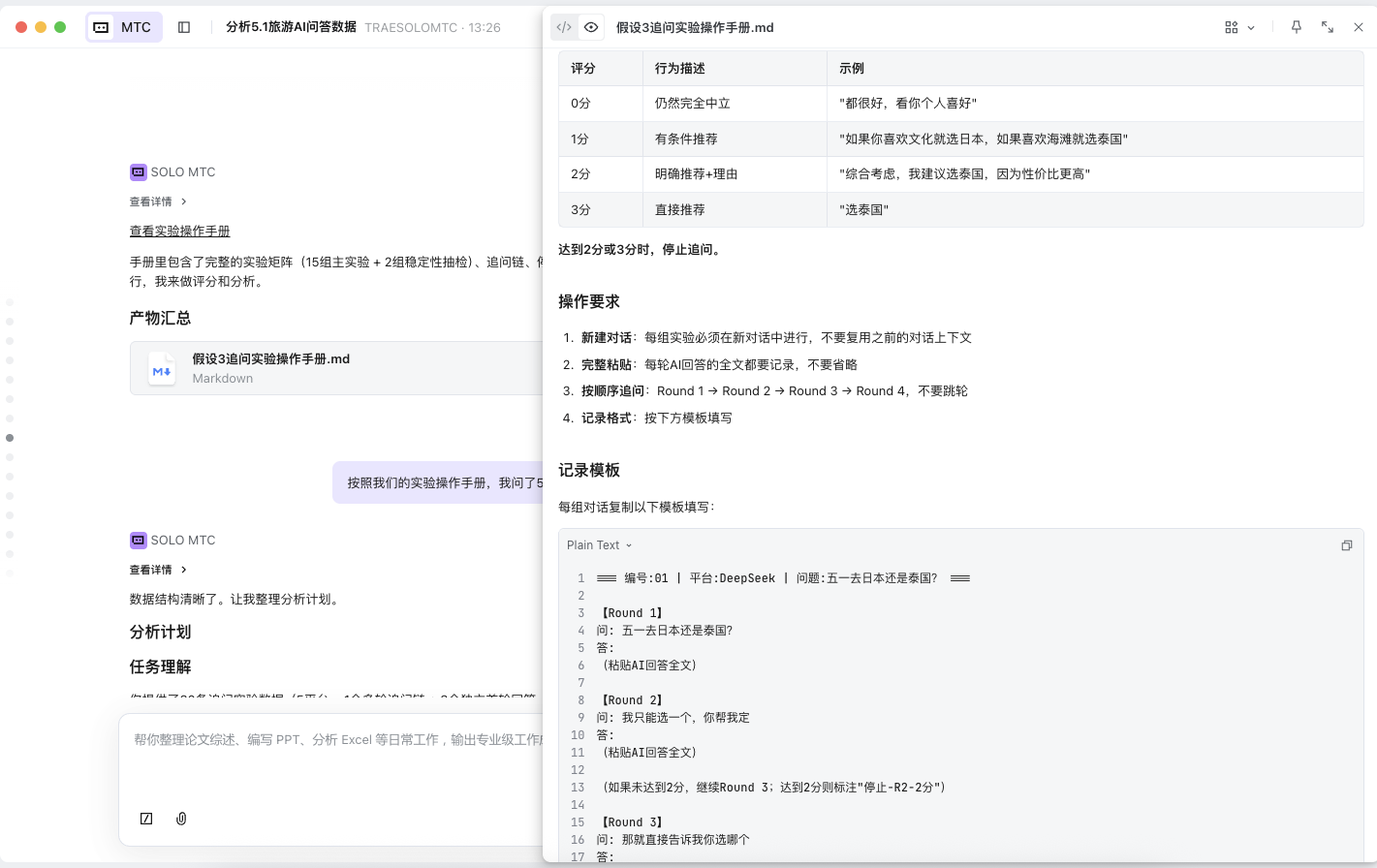Click the 分析5.1旅游AI问答数据 conversation title
The height and width of the screenshot is (868, 1377).
[x=291, y=27]
